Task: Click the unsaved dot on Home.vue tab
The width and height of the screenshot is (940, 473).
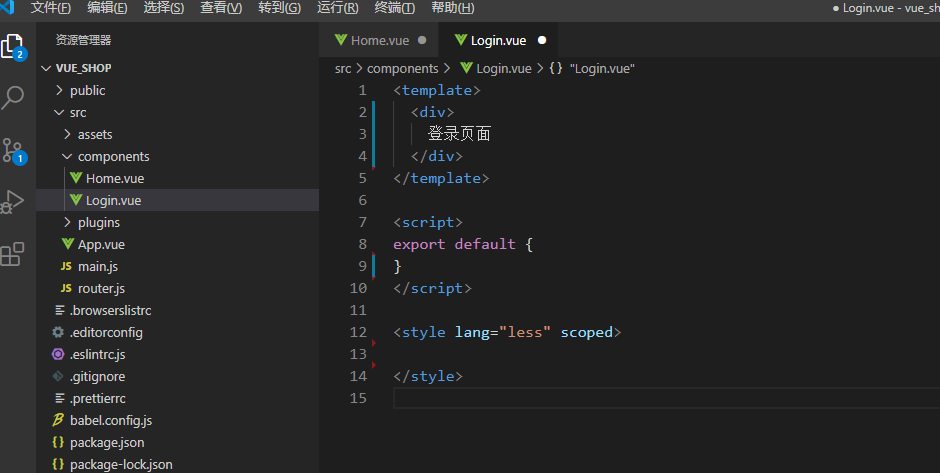Action: point(422,40)
